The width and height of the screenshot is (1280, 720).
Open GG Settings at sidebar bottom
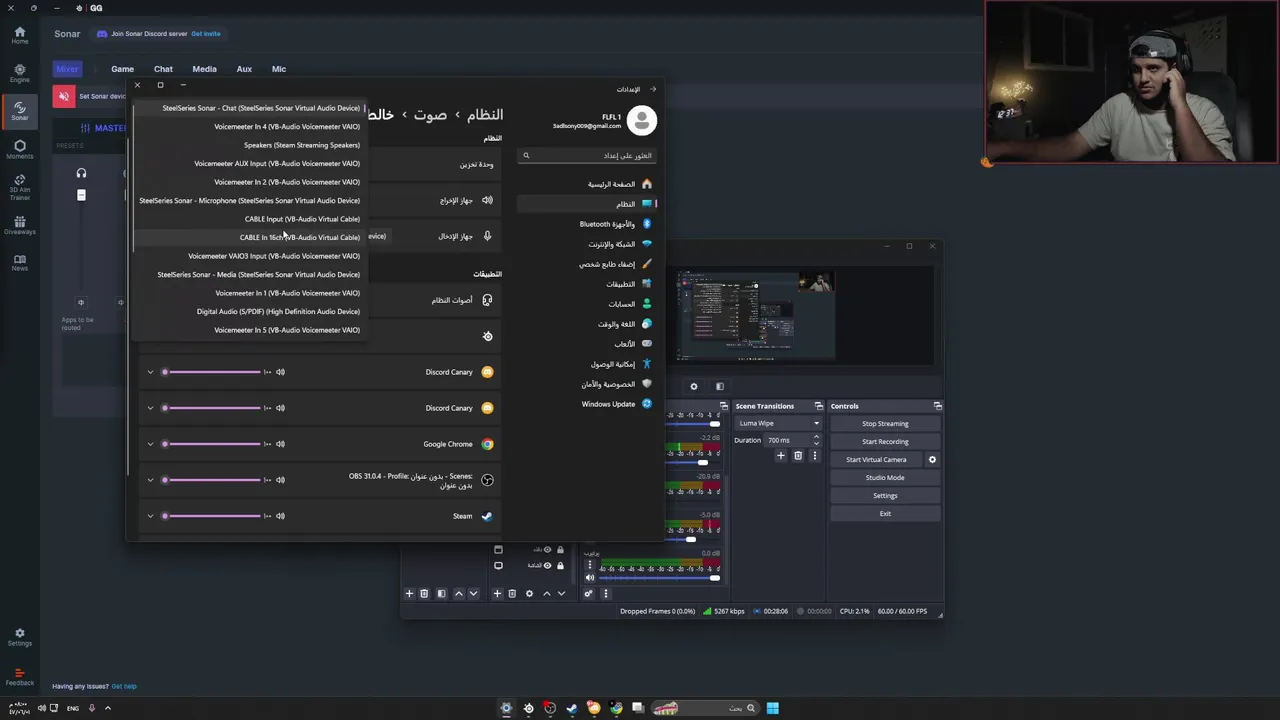(x=19, y=637)
